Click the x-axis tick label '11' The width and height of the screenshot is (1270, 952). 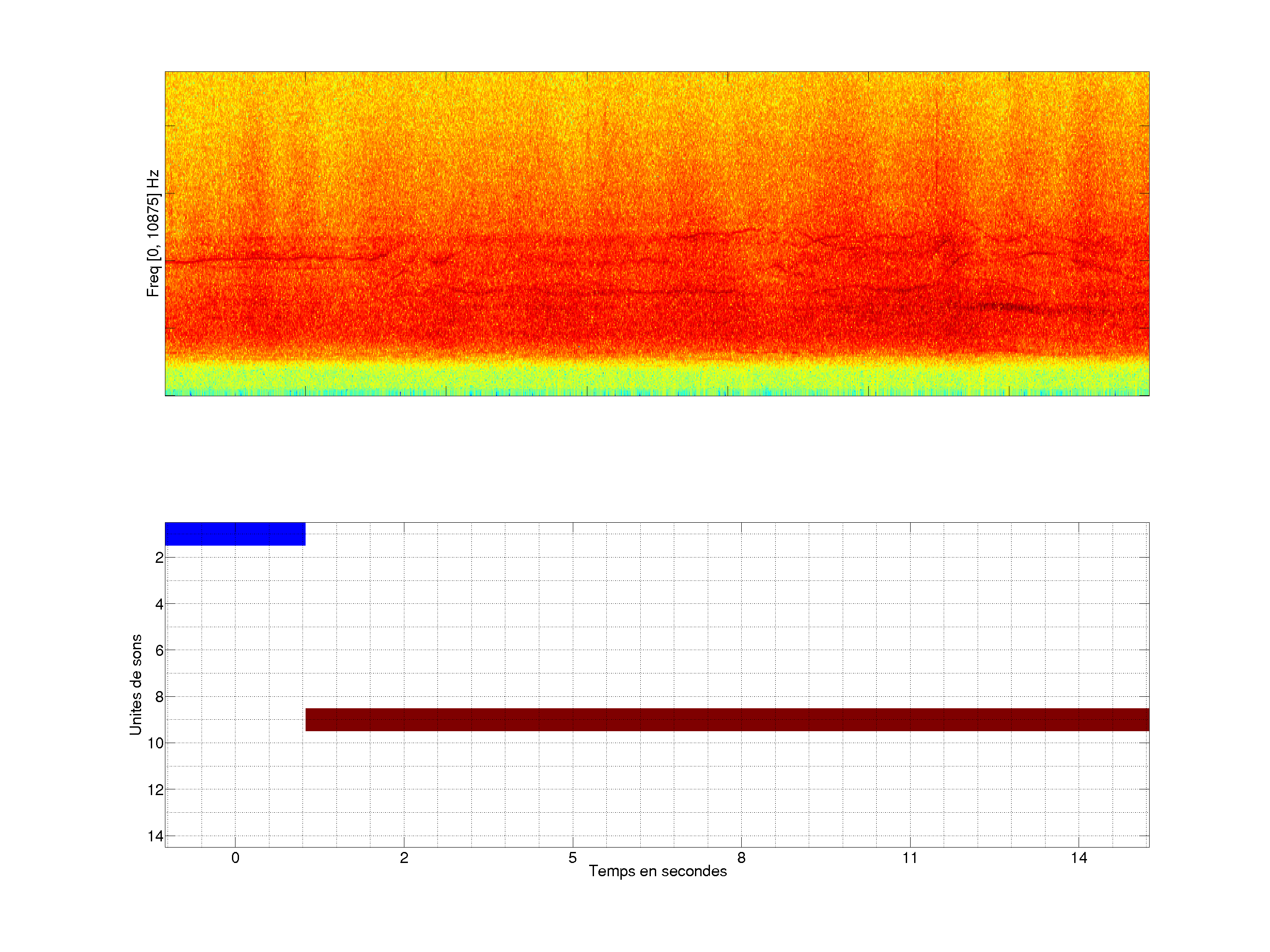tap(909, 858)
